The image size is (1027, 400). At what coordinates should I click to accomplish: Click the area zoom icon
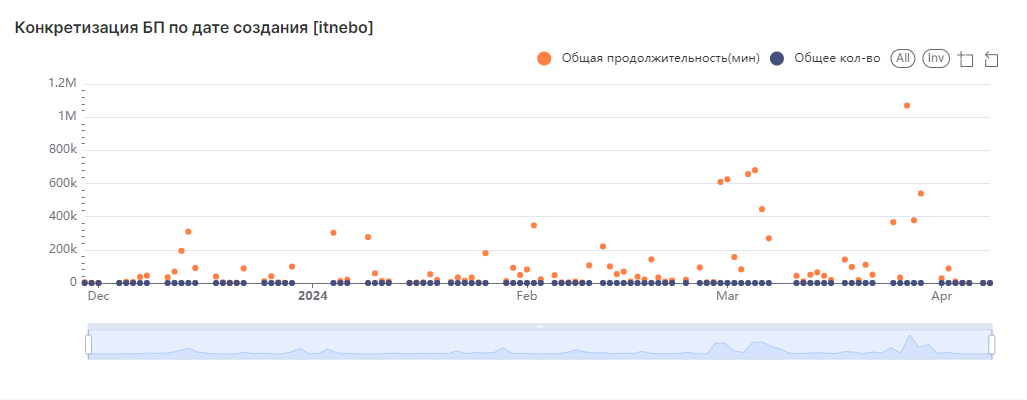(x=965, y=59)
